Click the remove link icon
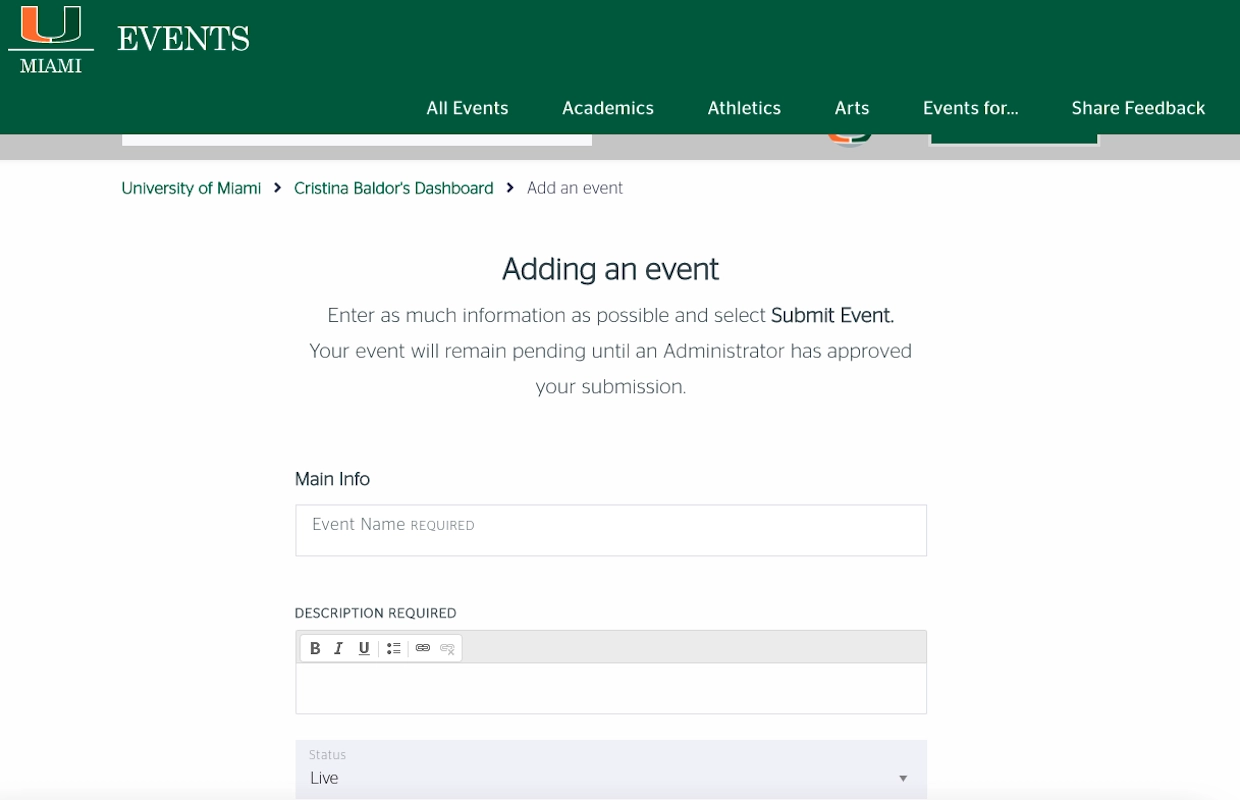Image resolution: width=1240 pixels, height=800 pixels. [x=447, y=648]
